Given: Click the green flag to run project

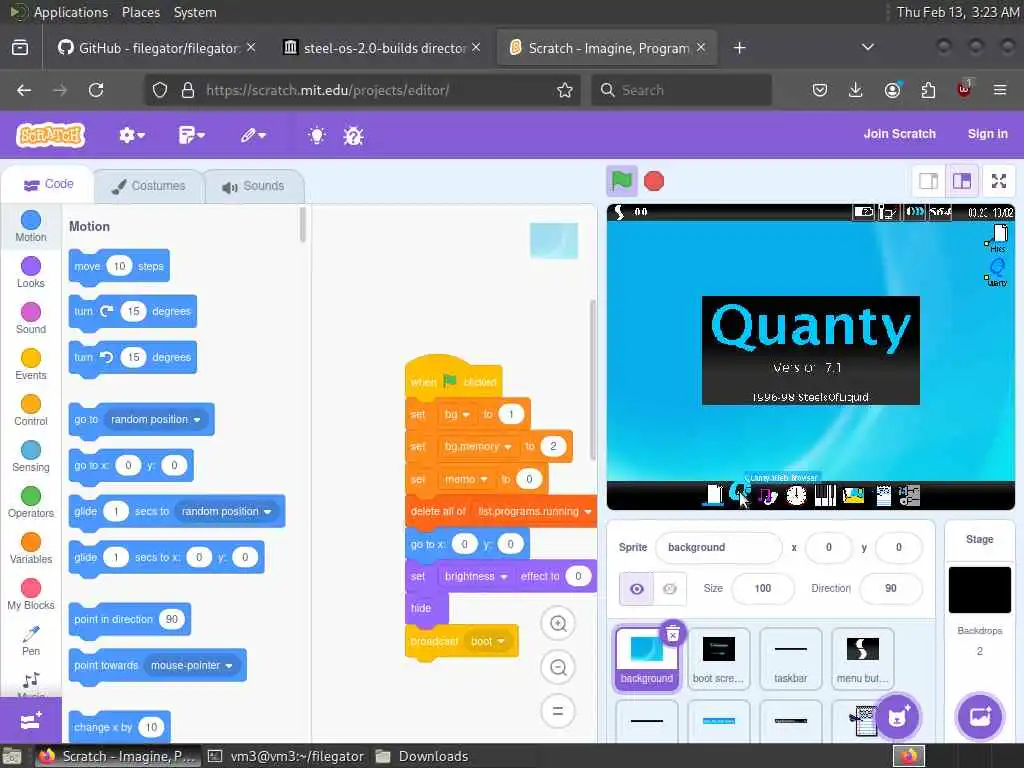Looking at the screenshot, I should [621, 181].
